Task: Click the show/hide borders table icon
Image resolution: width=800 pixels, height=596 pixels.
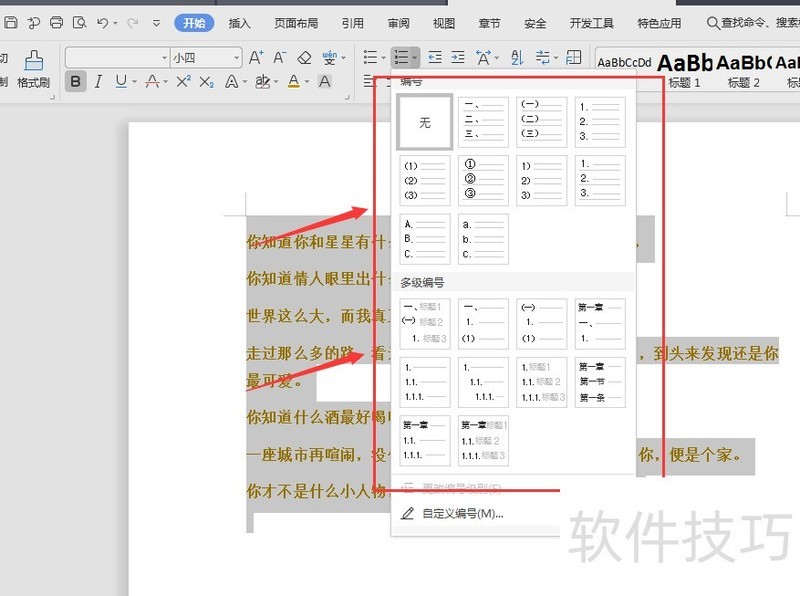Action: pyautogui.click(x=573, y=57)
